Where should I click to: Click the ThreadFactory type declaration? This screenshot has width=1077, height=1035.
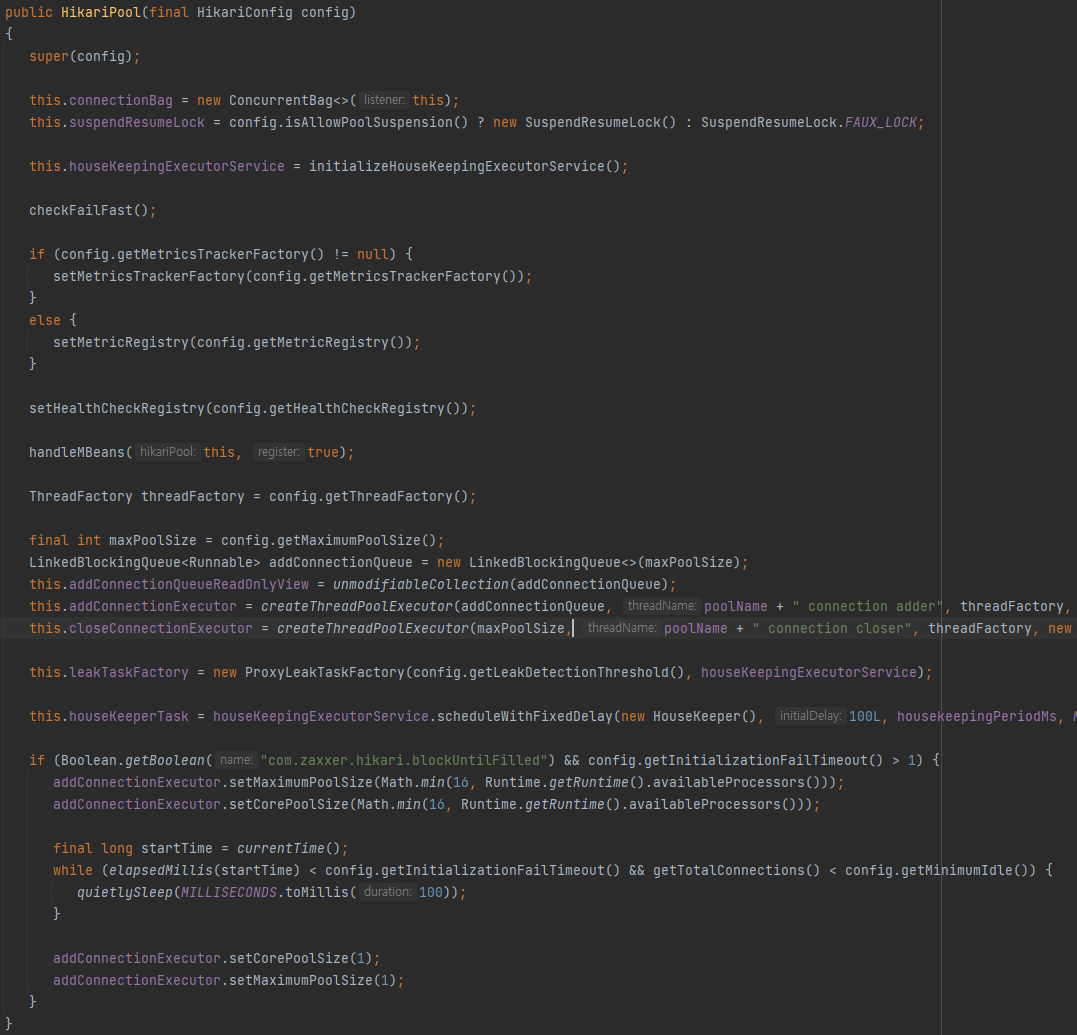click(x=80, y=496)
